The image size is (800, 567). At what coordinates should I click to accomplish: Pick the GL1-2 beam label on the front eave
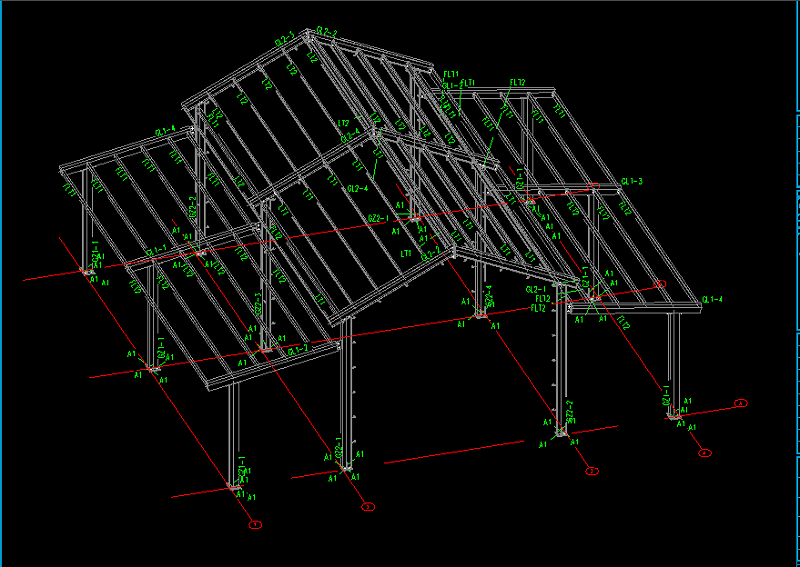(296, 350)
